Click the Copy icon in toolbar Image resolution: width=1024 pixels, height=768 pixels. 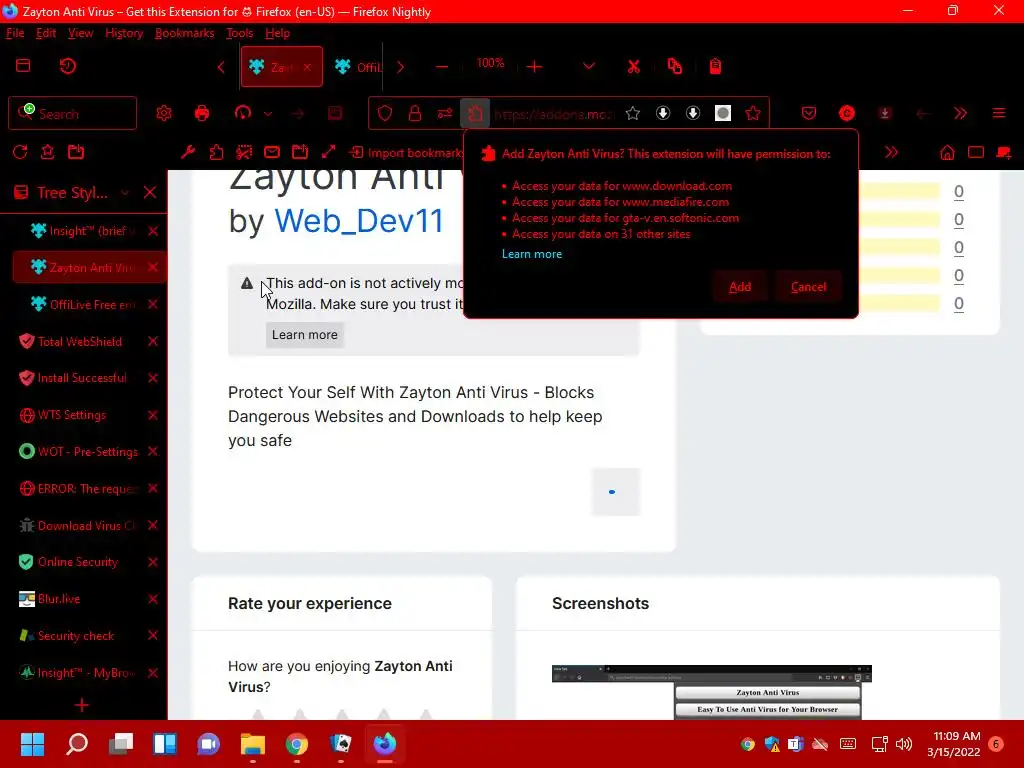tap(675, 67)
